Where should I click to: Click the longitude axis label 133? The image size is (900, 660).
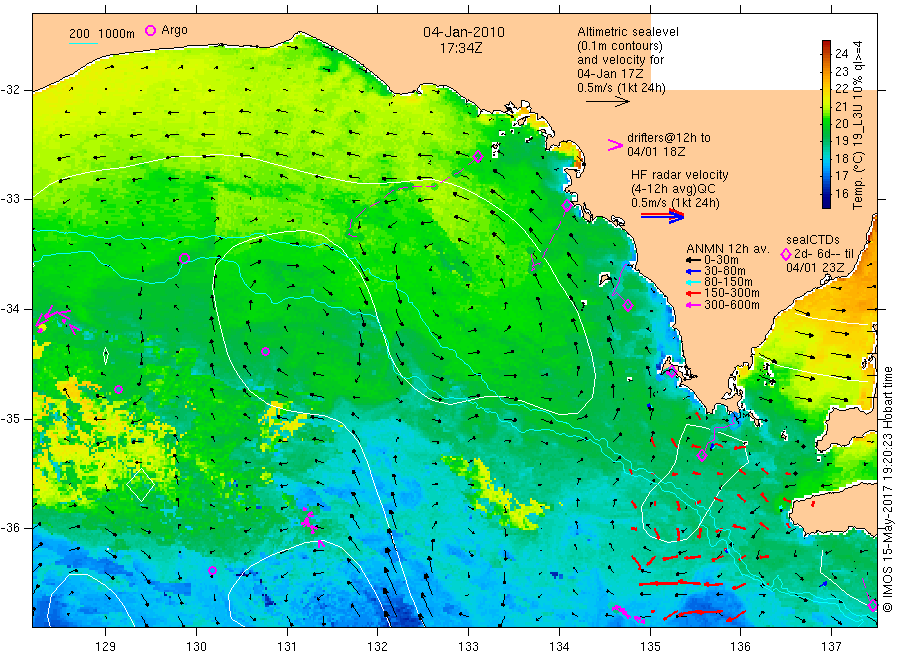[468, 647]
